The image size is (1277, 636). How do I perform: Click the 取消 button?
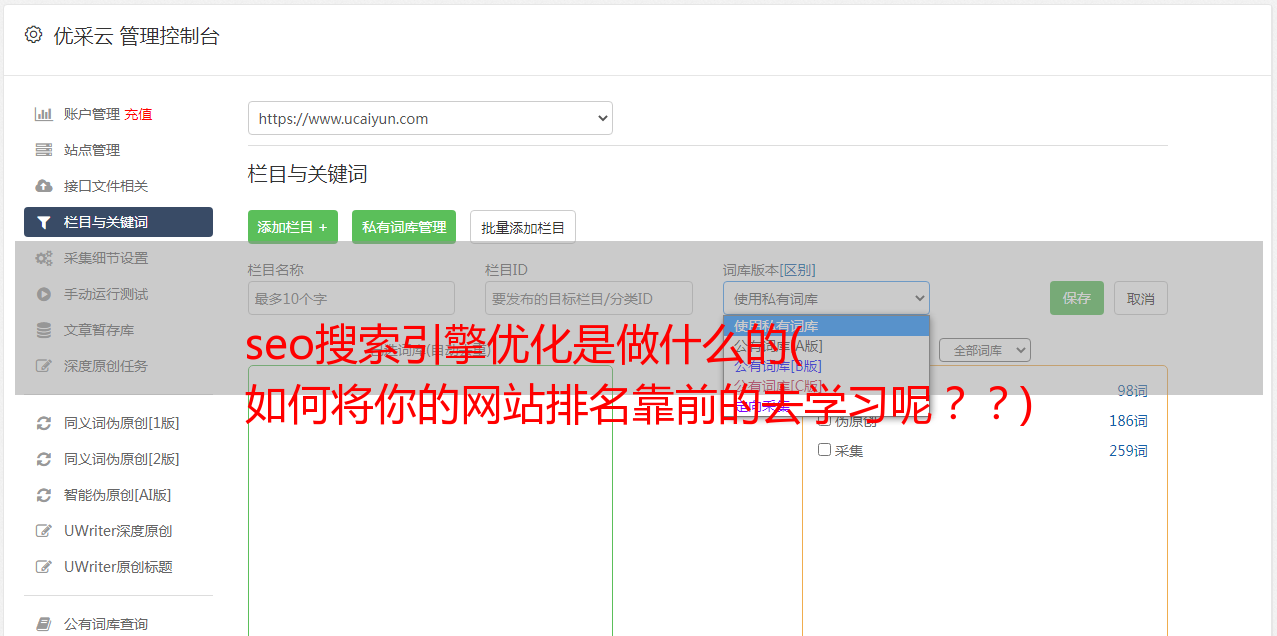[x=1141, y=298]
